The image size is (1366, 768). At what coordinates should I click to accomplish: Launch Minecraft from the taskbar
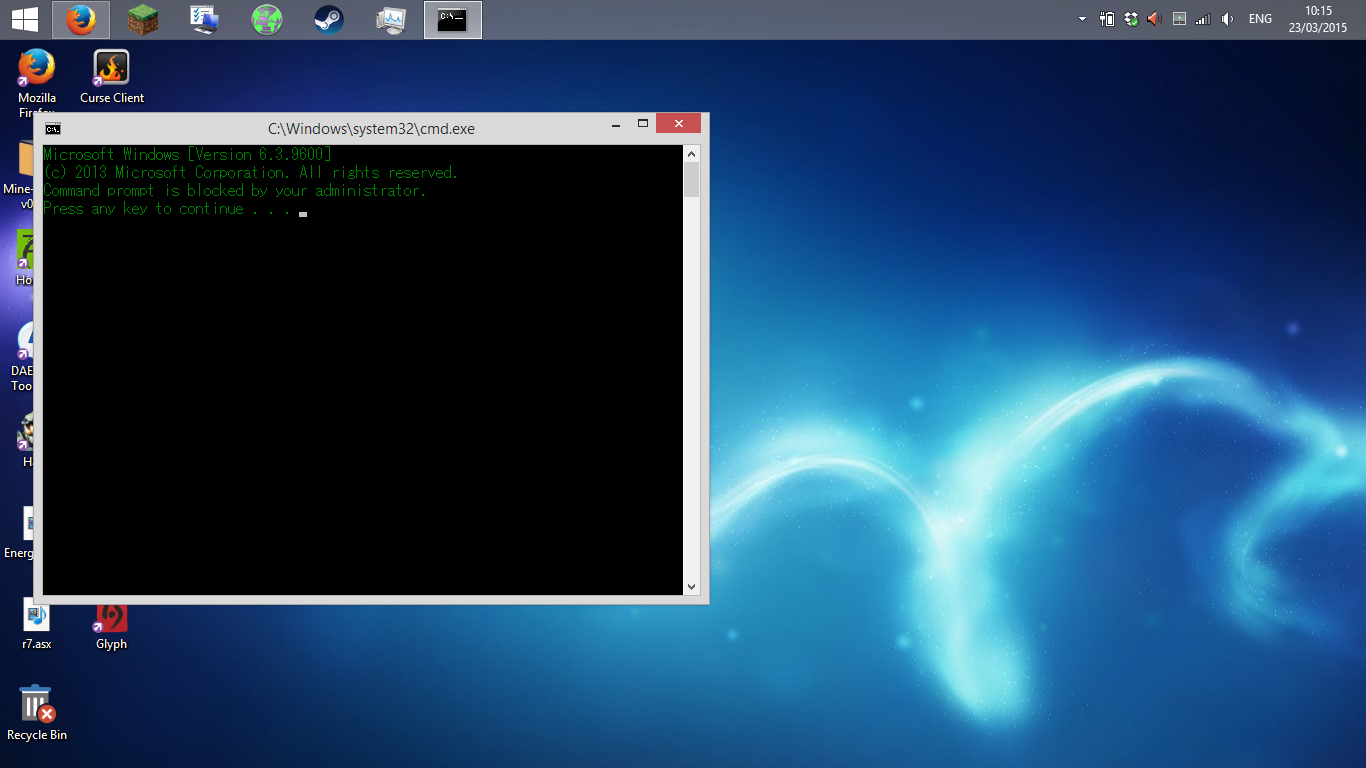[x=143, y=18]
